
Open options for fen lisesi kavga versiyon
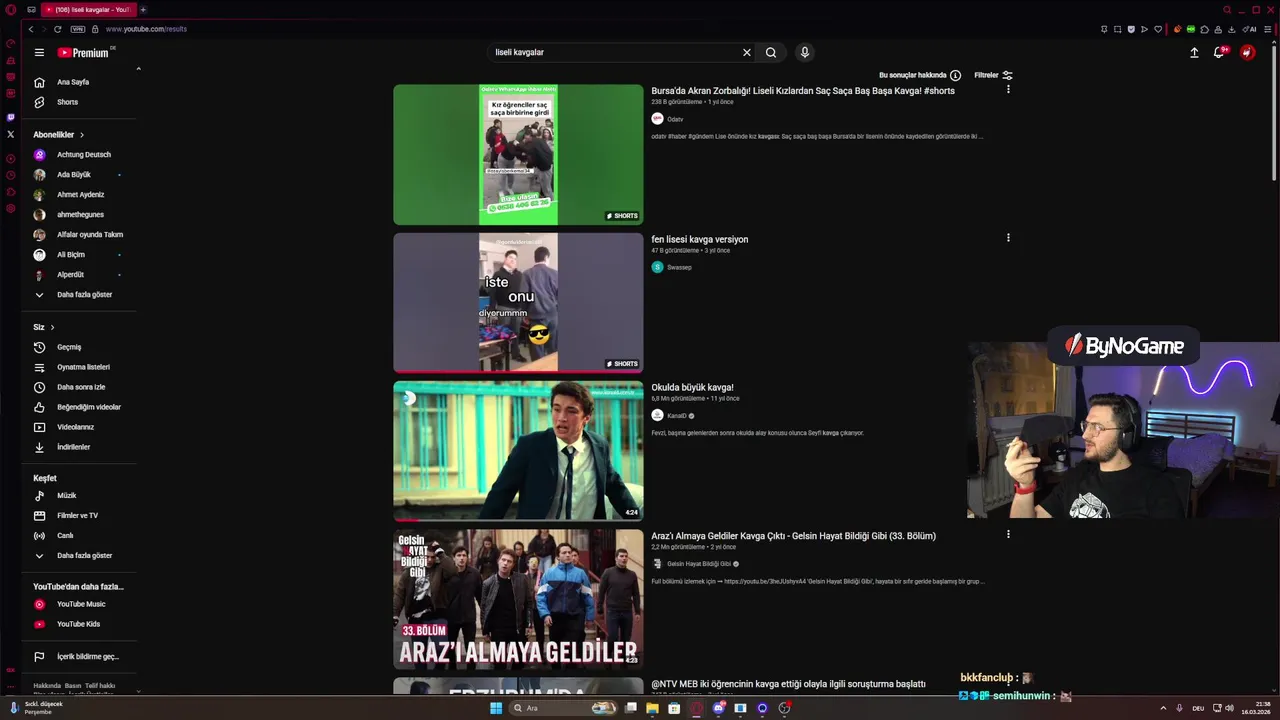click(x=1008, y=238)
